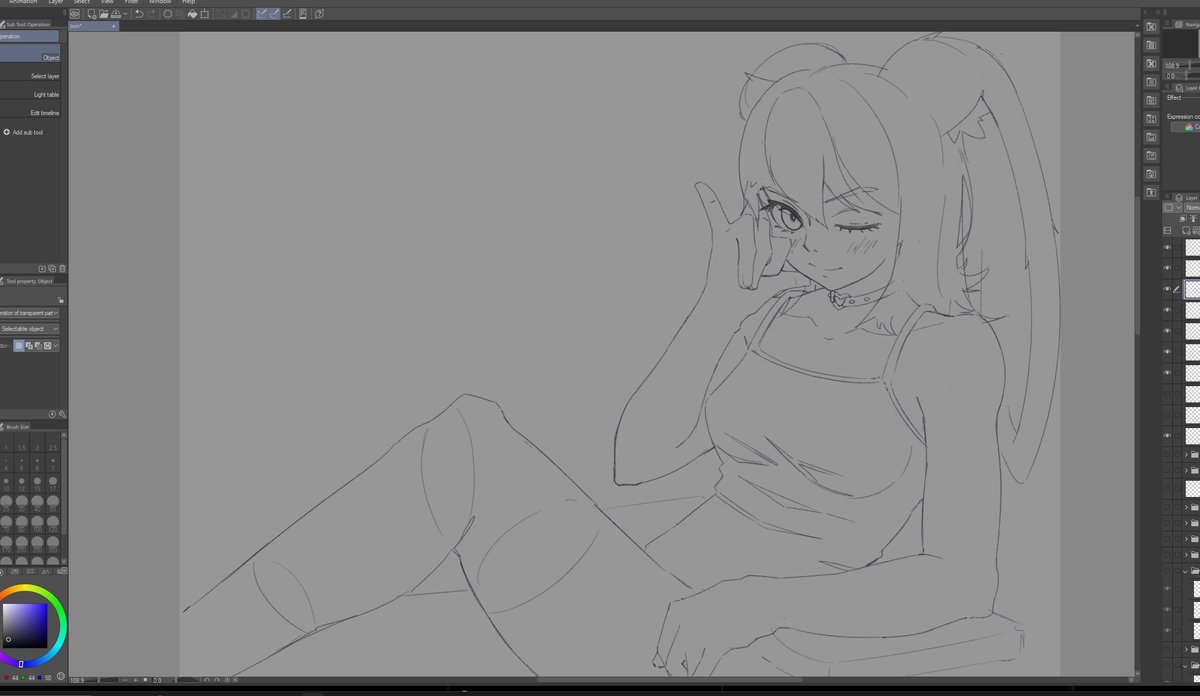Open the View menu
The height and width of the screenshot is (696, 1200).
[107, 2]
